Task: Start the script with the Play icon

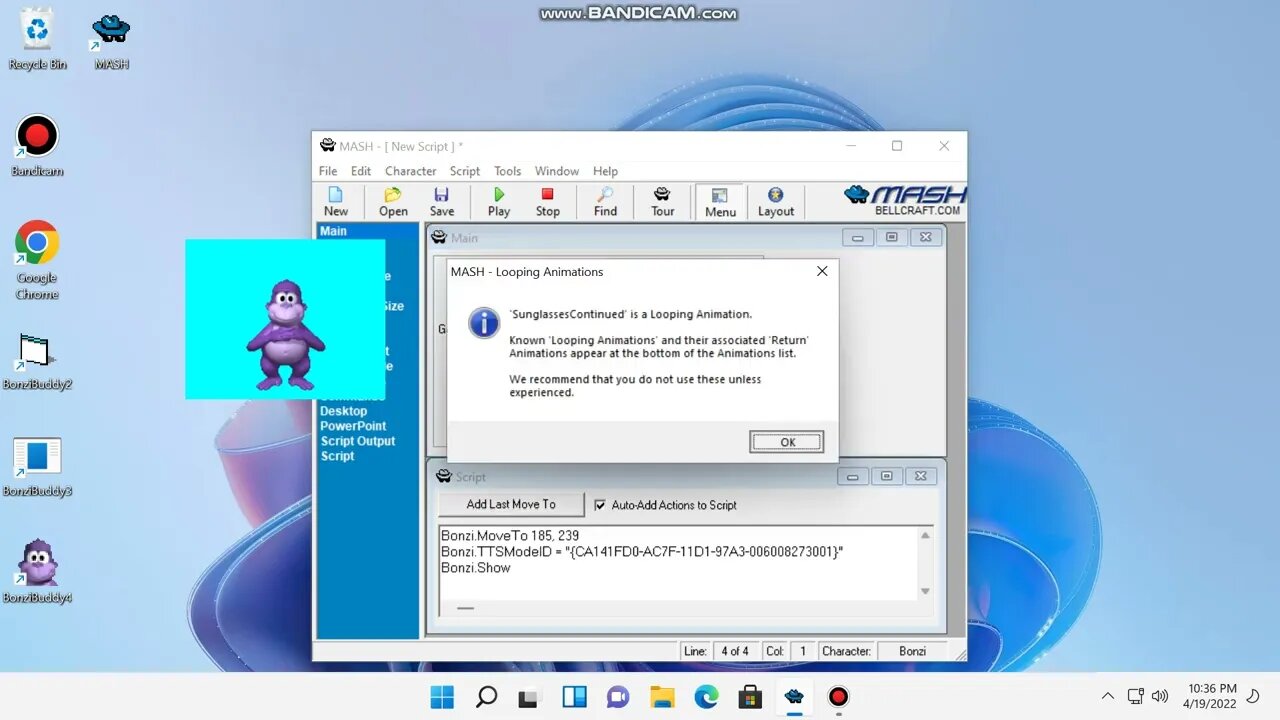Action: (x=499, y=201)
